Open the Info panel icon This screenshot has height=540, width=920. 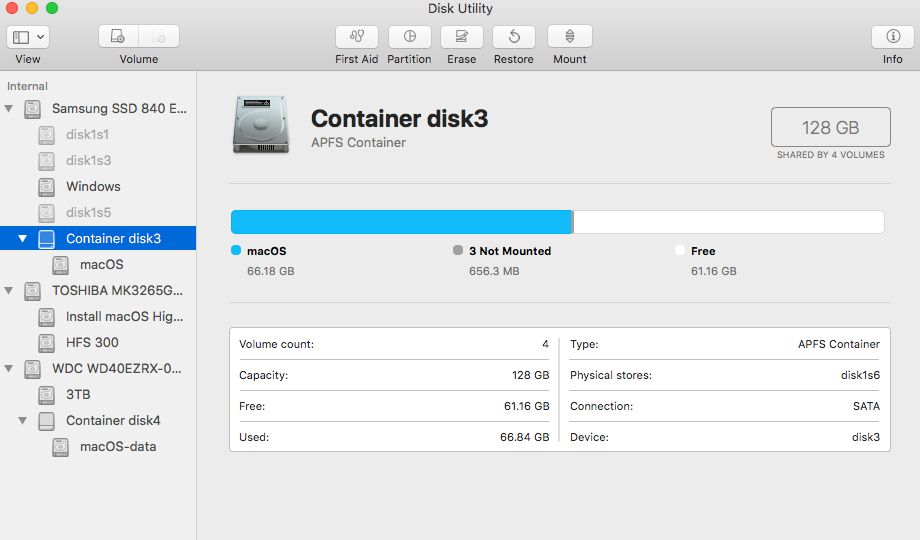pyautogui.click(x=893, y=36)
